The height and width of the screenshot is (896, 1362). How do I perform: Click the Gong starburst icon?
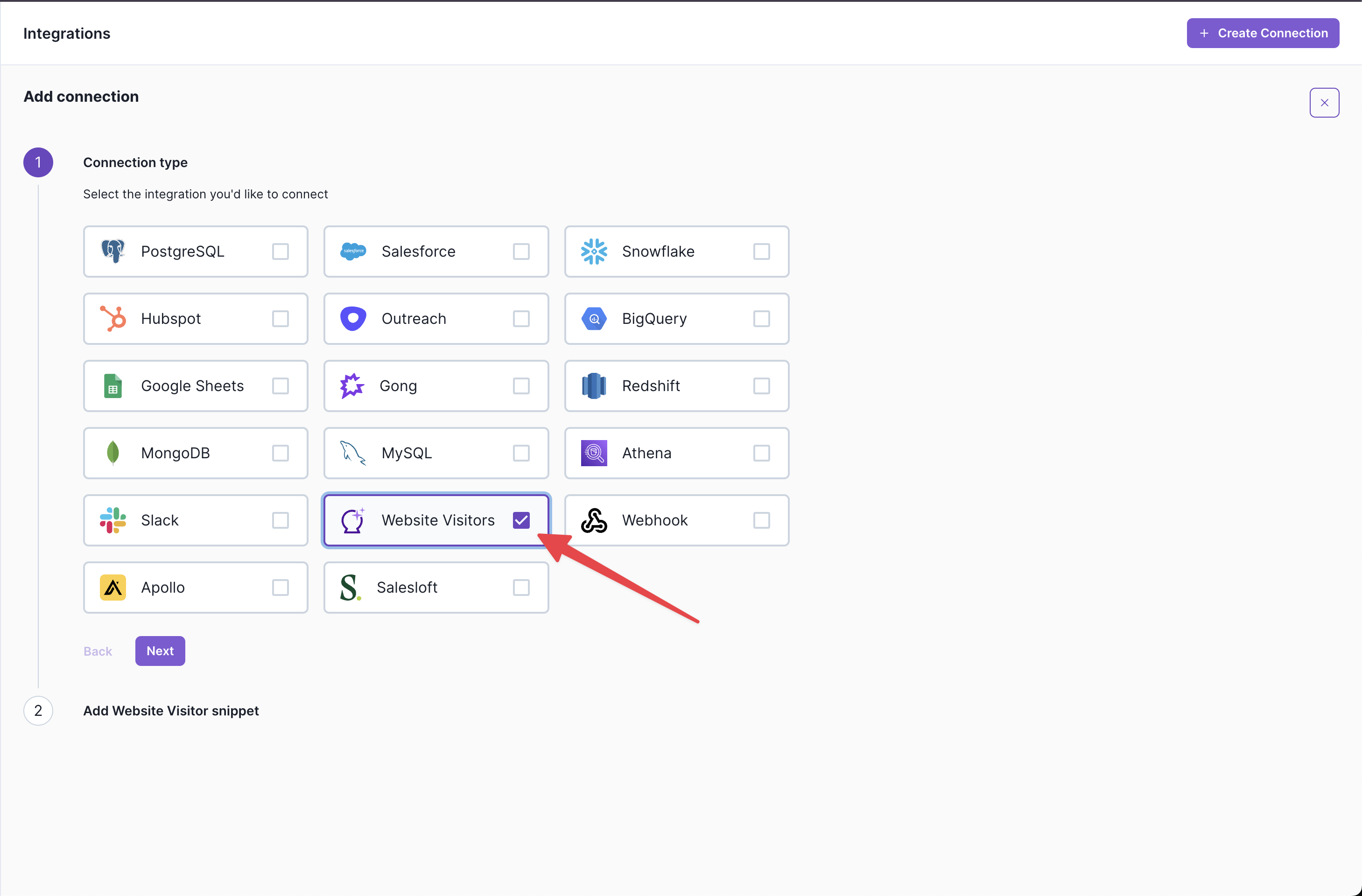pyautogui.click(x=352, y=385)
